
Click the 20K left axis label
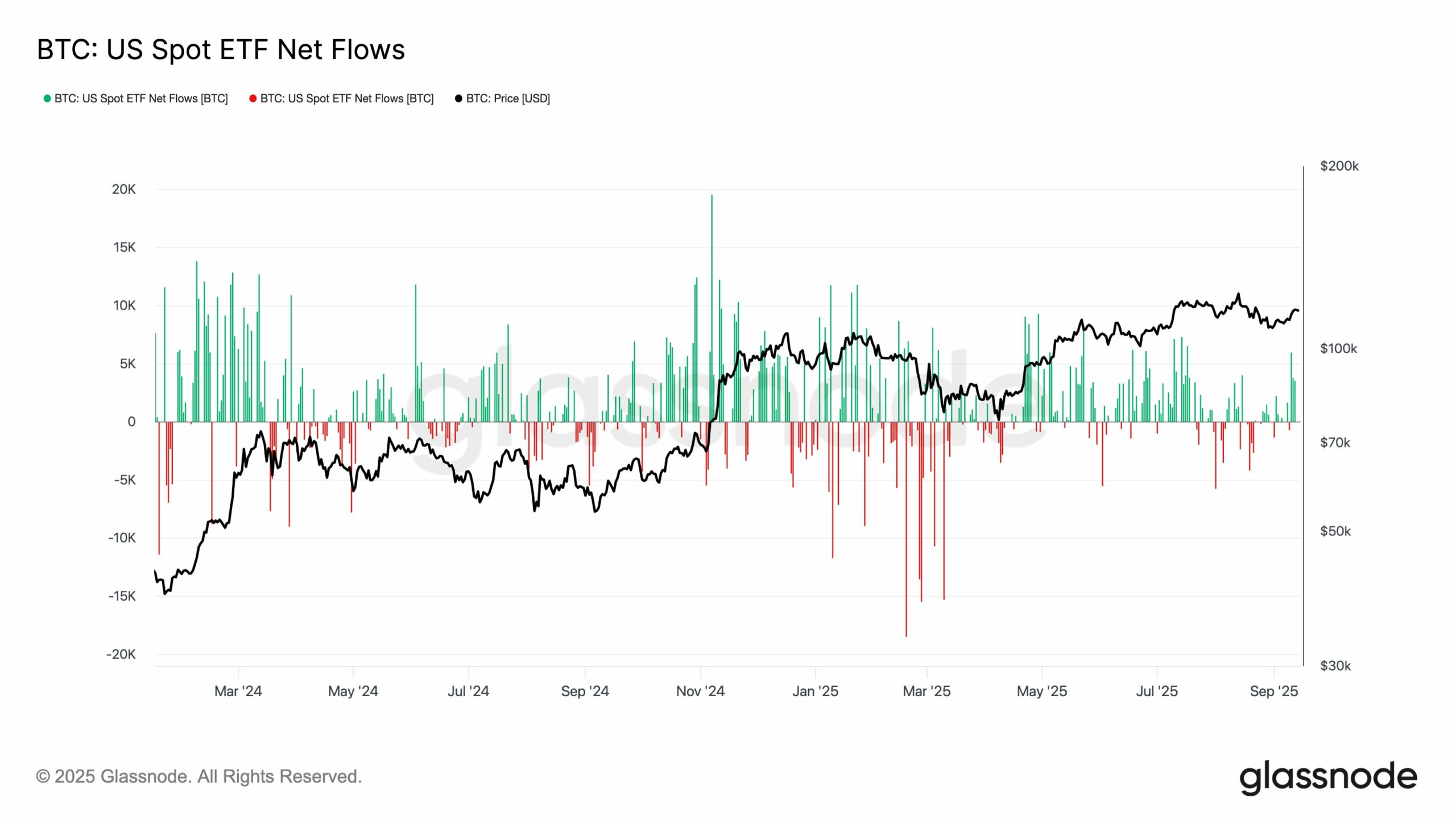(x=123, y=189)
